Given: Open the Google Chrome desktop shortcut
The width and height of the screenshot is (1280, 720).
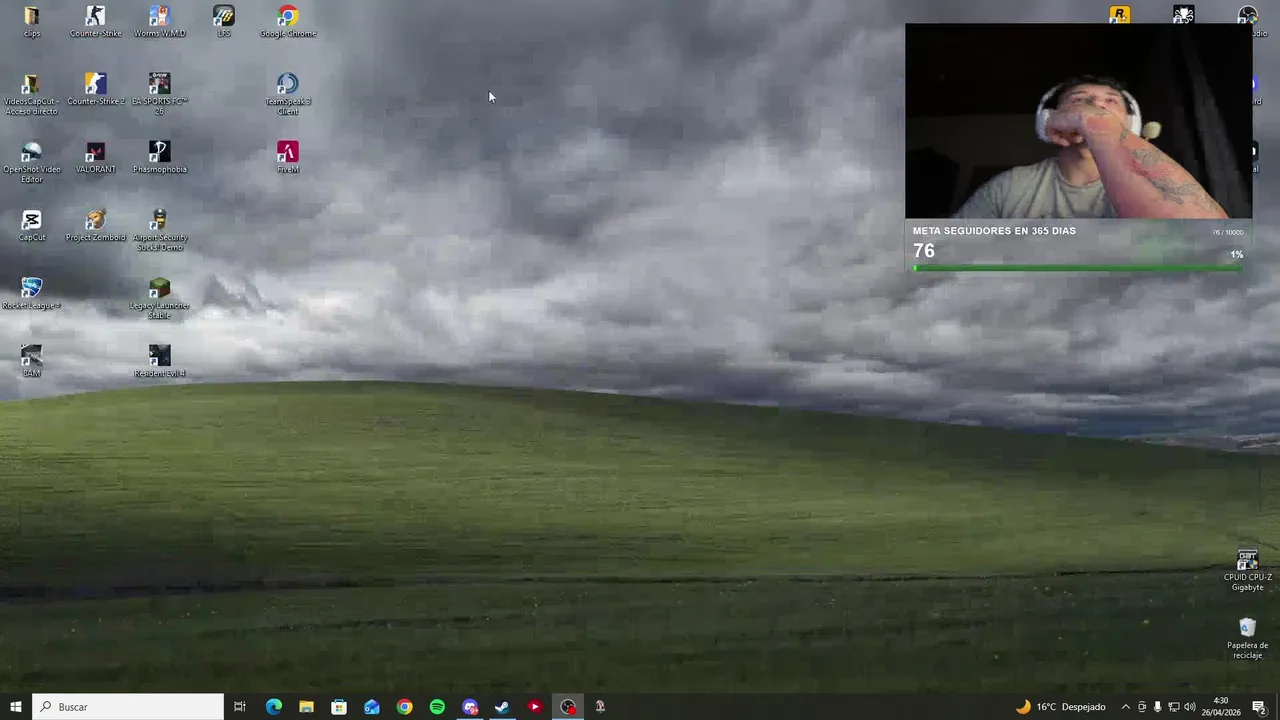Looking at the screenshot, I should tap(287, 22).
